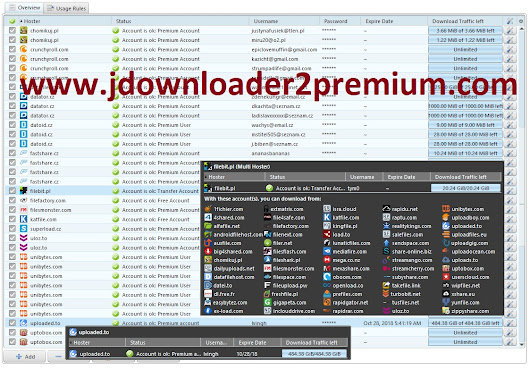Image resolution: width=530 pixels, height=369 pixels.
Task: Click green status icon of filefactory.com row
Action: tap(116, 200)
